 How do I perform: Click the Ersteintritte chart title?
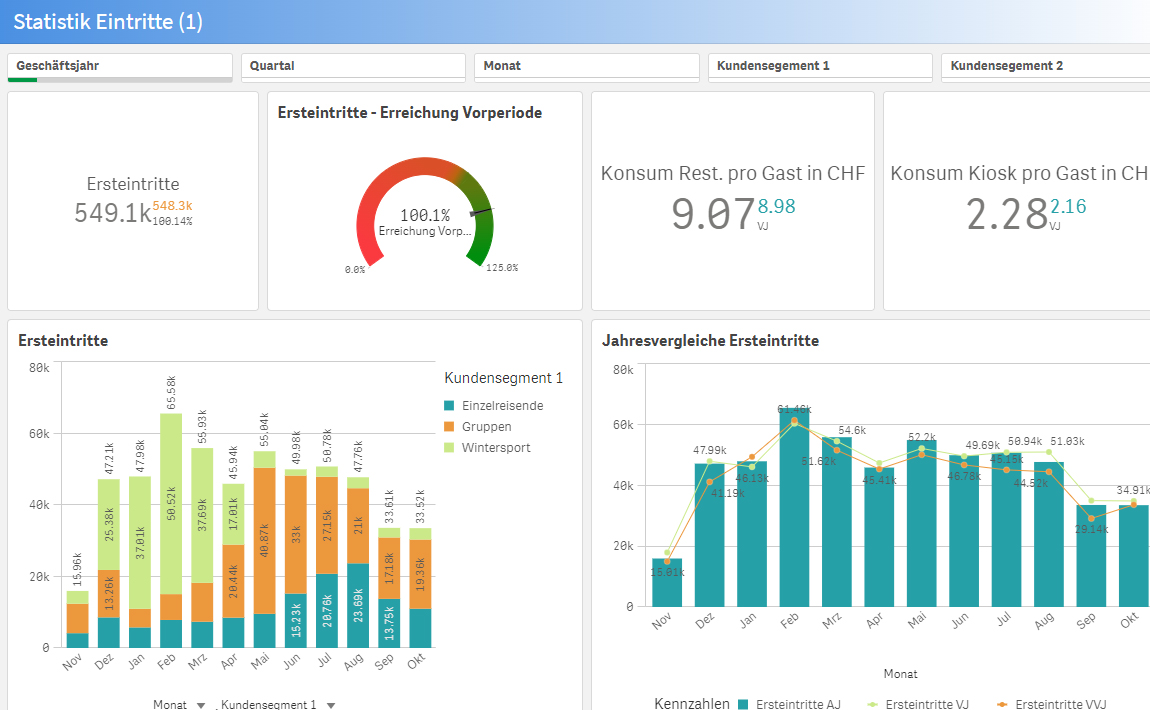(x=63, y=340)
